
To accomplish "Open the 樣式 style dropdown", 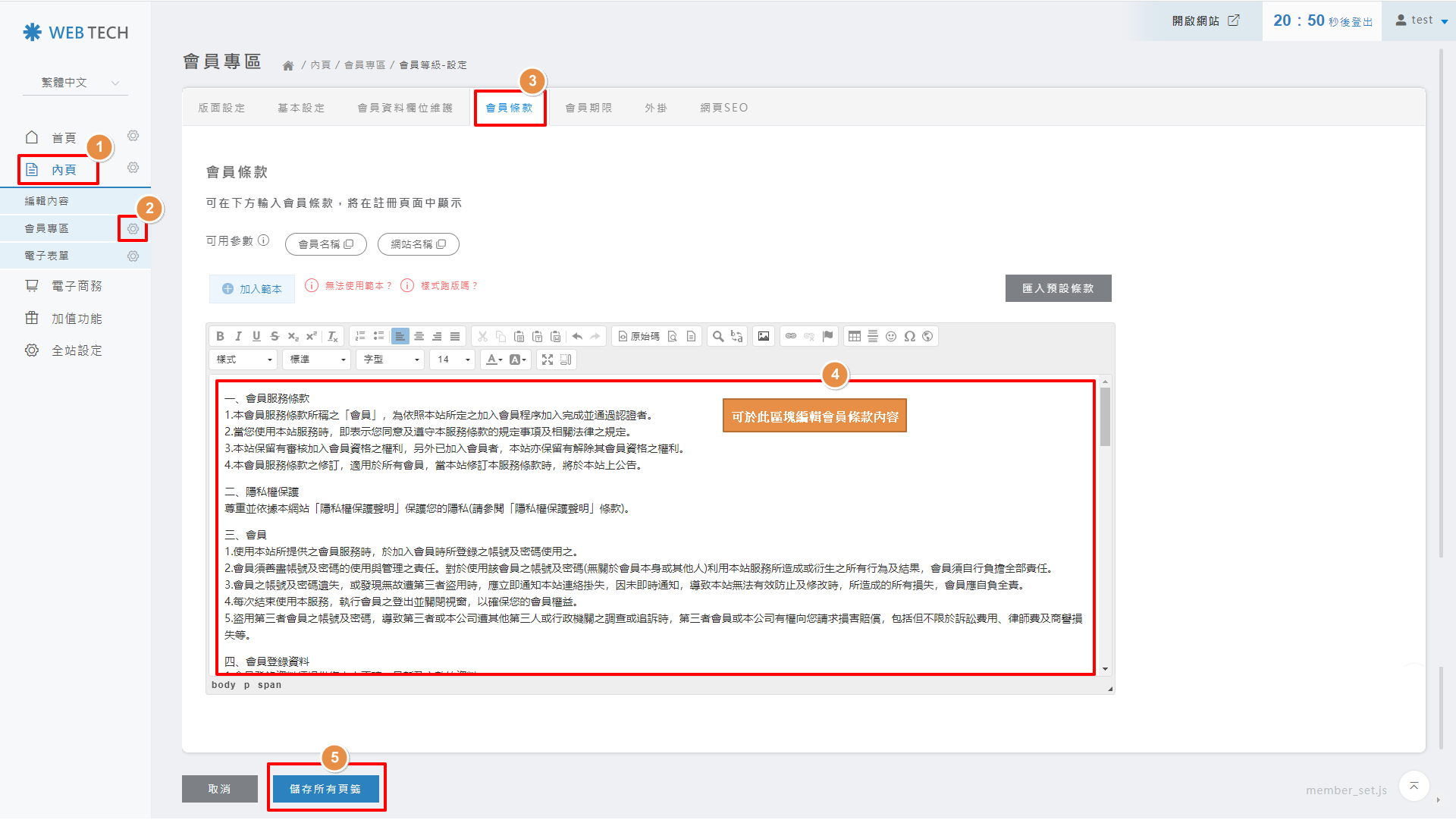I will pos(243,360).
